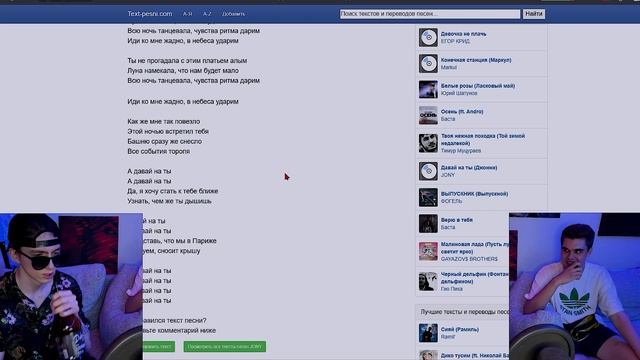640x360 pixels.
Task: Open the song Сияй (Рамиль)
Action: [460, 329]
